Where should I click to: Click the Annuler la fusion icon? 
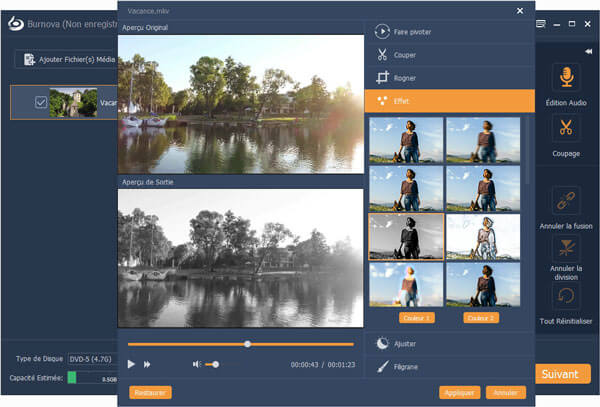(x=566, y=202)
